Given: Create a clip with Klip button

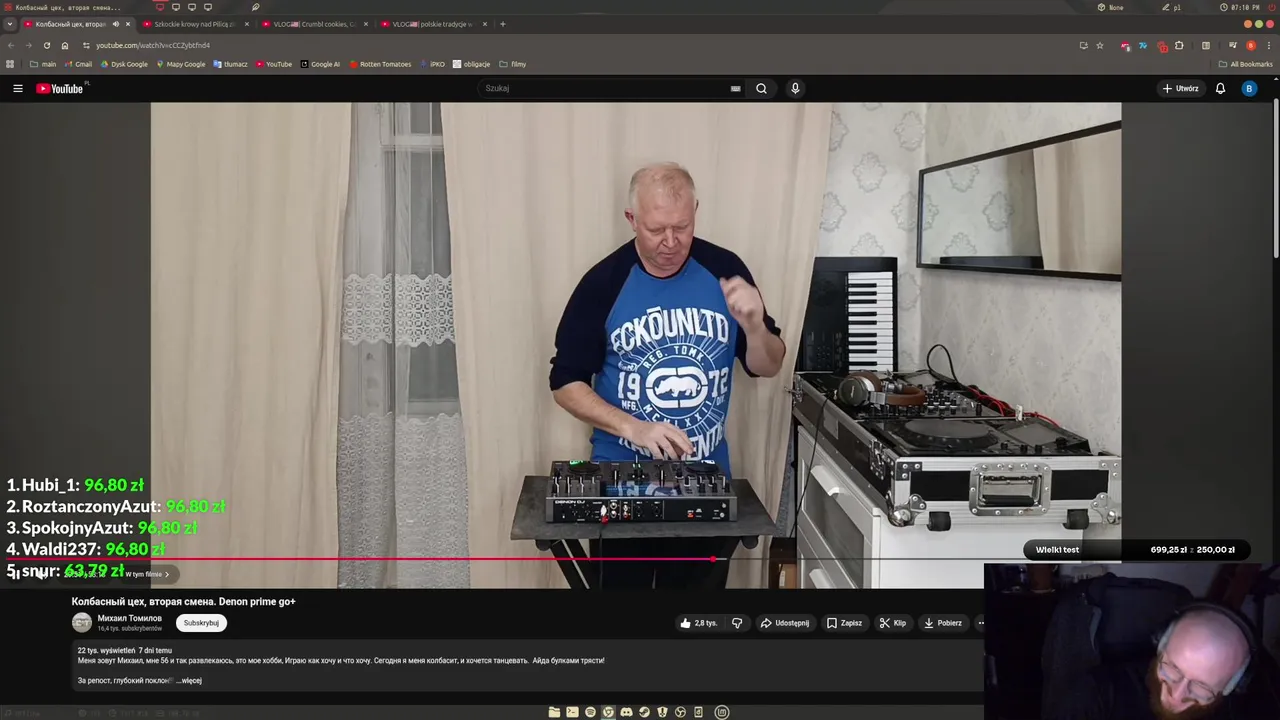Looking at the screenshot, I should pyautogui.click(x=892, y=623).
